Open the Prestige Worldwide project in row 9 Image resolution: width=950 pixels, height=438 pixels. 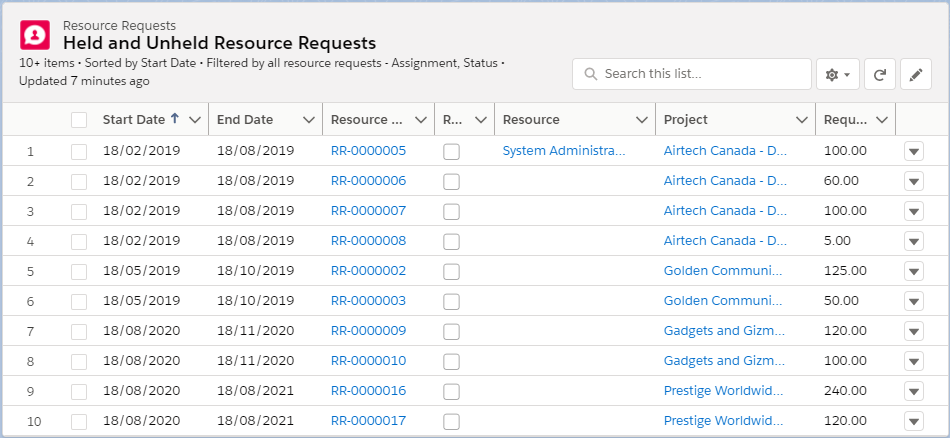(723, 391)
